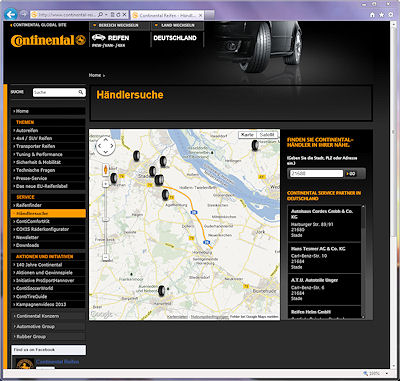Open ContiTireGuide sidebar item
The image size is (400, 381).
coord(48,296)
